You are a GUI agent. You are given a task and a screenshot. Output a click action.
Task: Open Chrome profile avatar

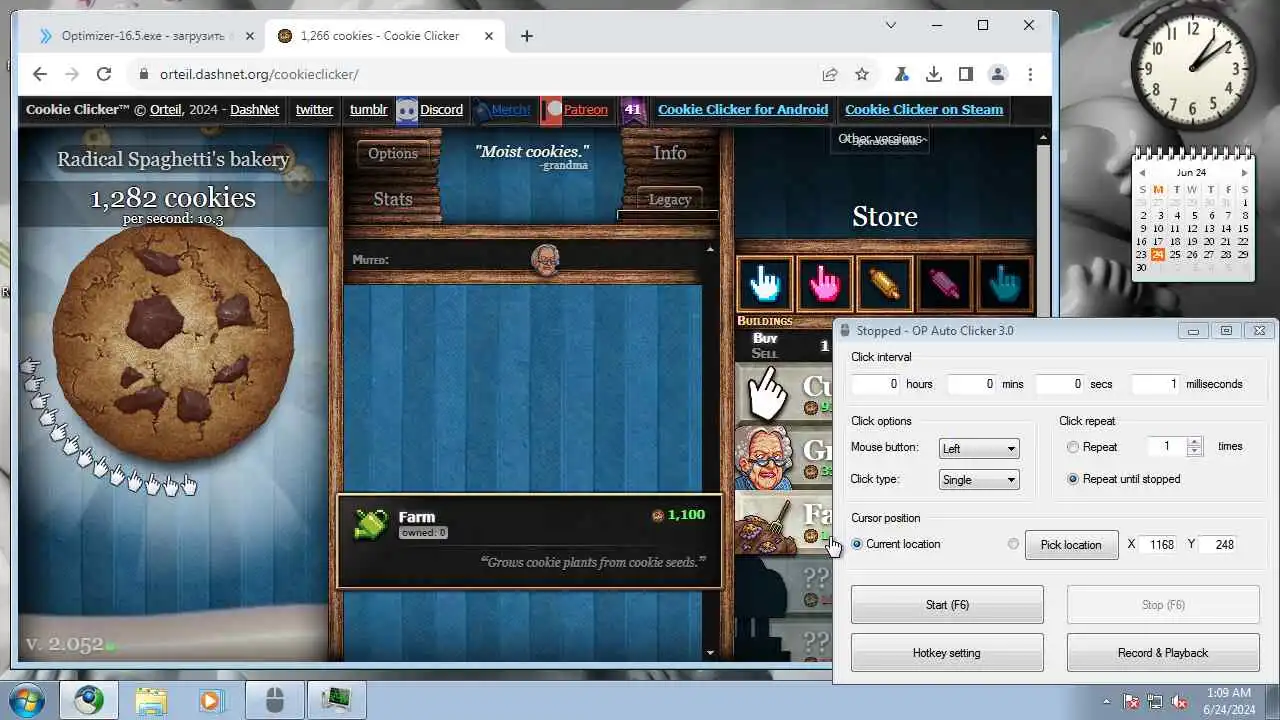[997, 74]
